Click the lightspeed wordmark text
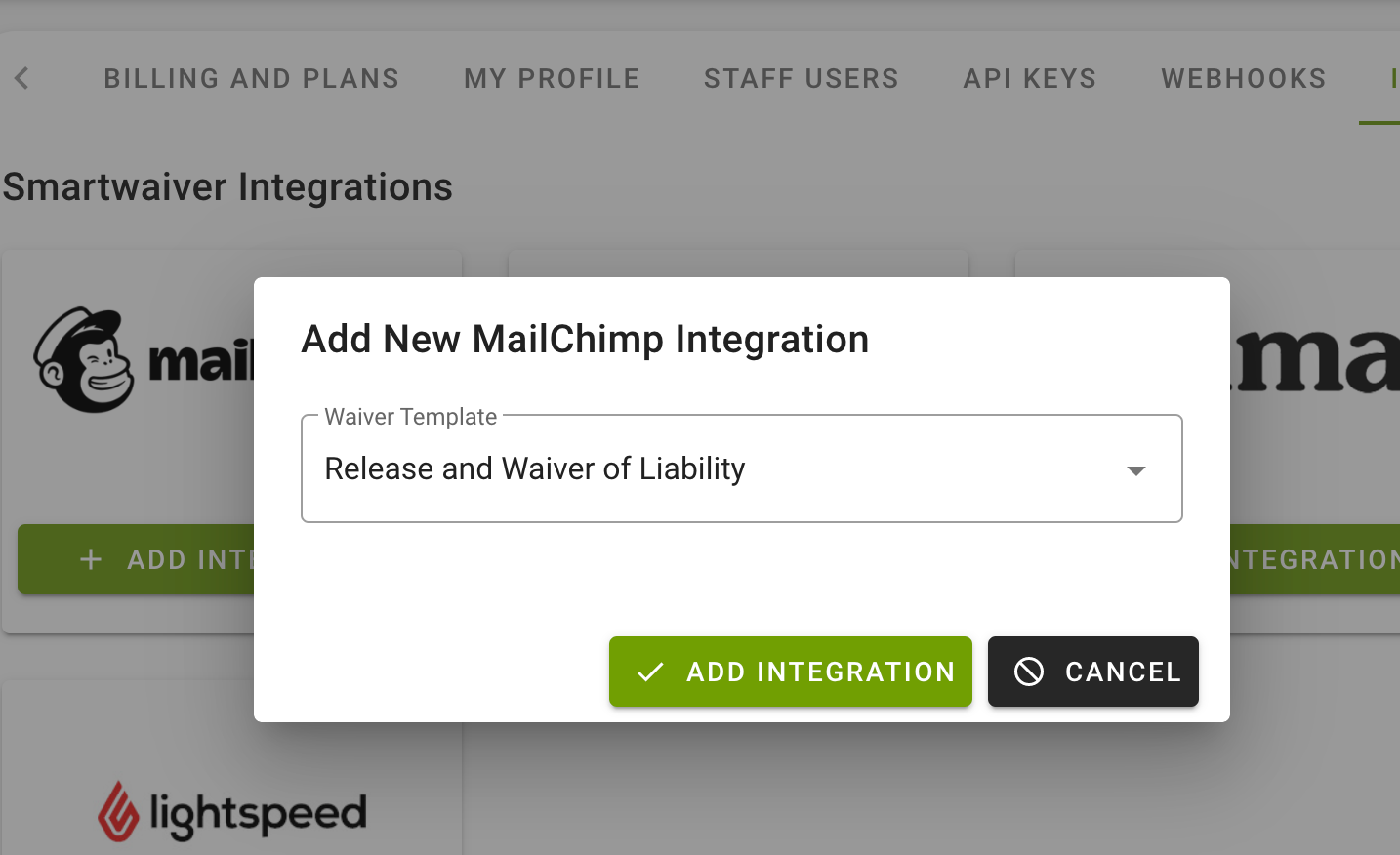Screen dimensions: 1400x855 [258, 815]
